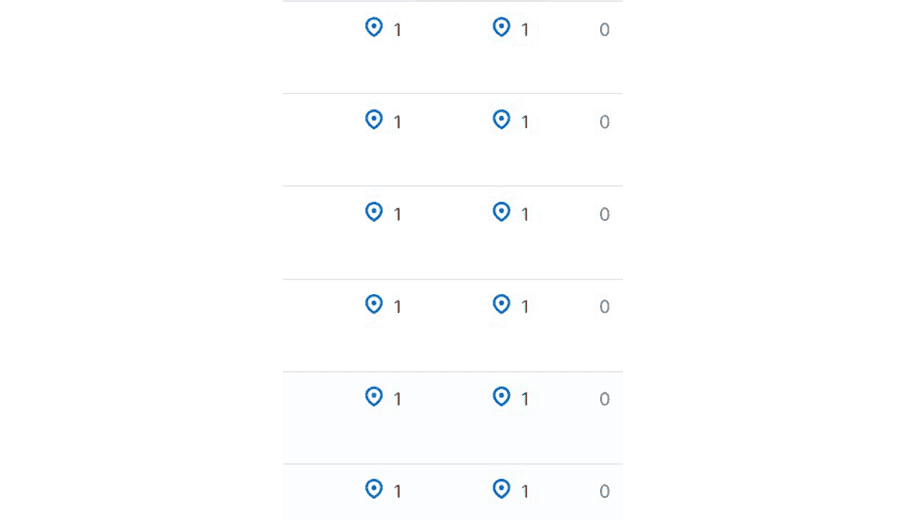Click the number 1 beside the first row's left pin
The width and height of the screenshot is (900, 520).
pyautogui.click(x=397, y=30)
